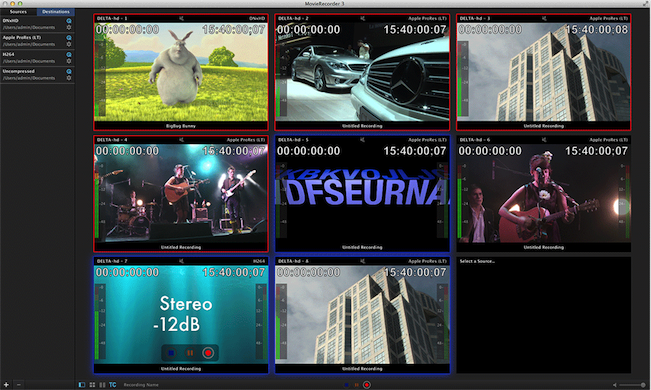
Task: Pause recording in DELTA-hd 7 overlay
Action: tap(190, 353)
